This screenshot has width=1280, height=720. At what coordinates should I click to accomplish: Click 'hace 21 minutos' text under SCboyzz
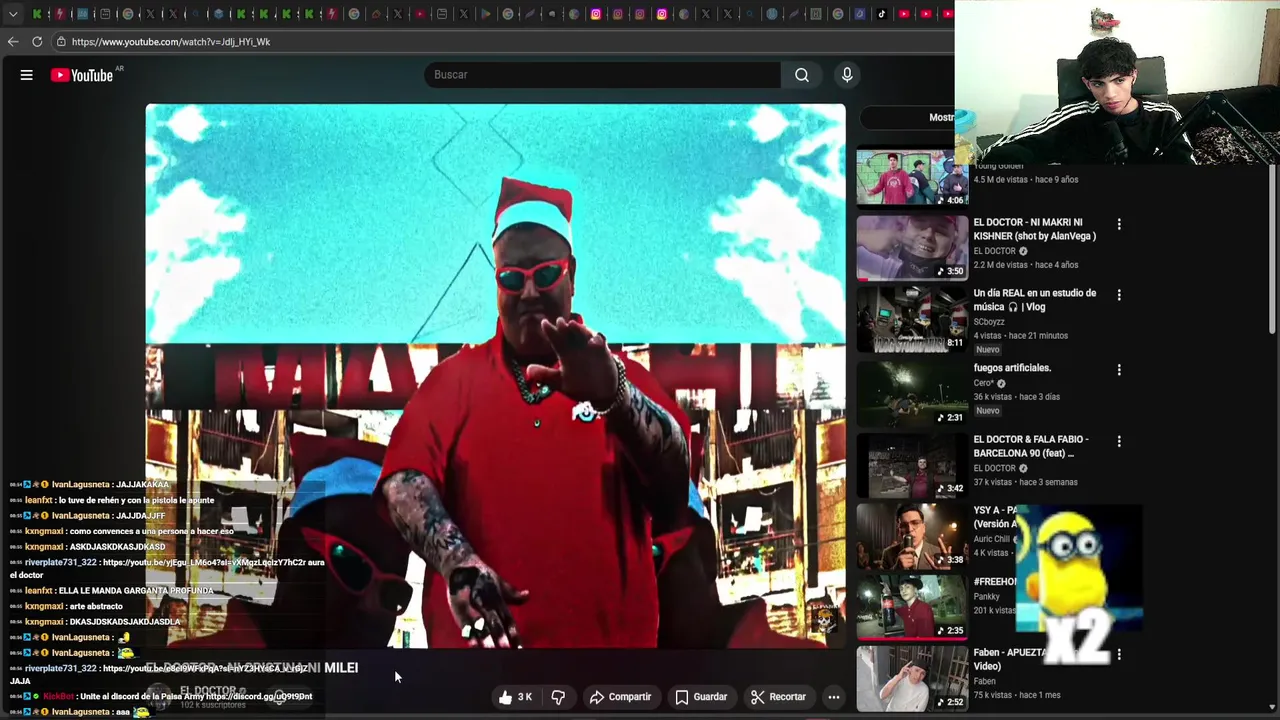[x=1039, y=336]
